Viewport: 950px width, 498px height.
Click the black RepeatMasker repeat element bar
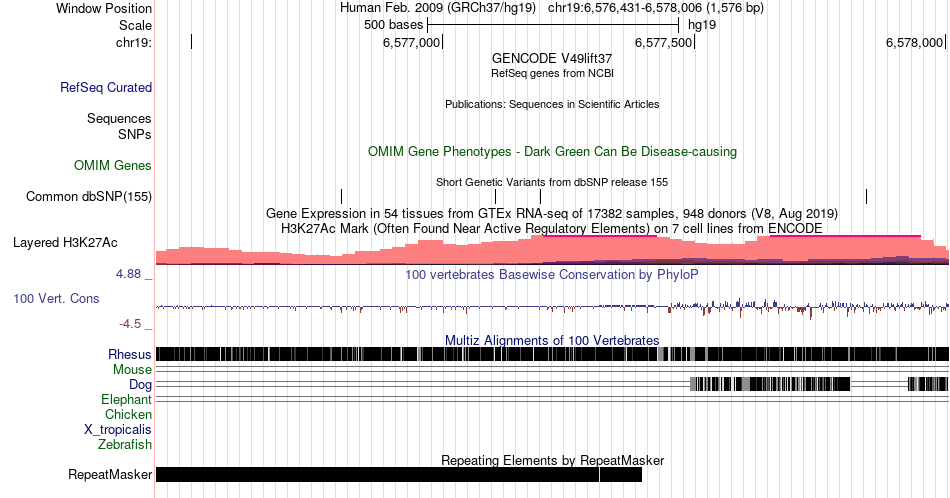tap(399, 474)
